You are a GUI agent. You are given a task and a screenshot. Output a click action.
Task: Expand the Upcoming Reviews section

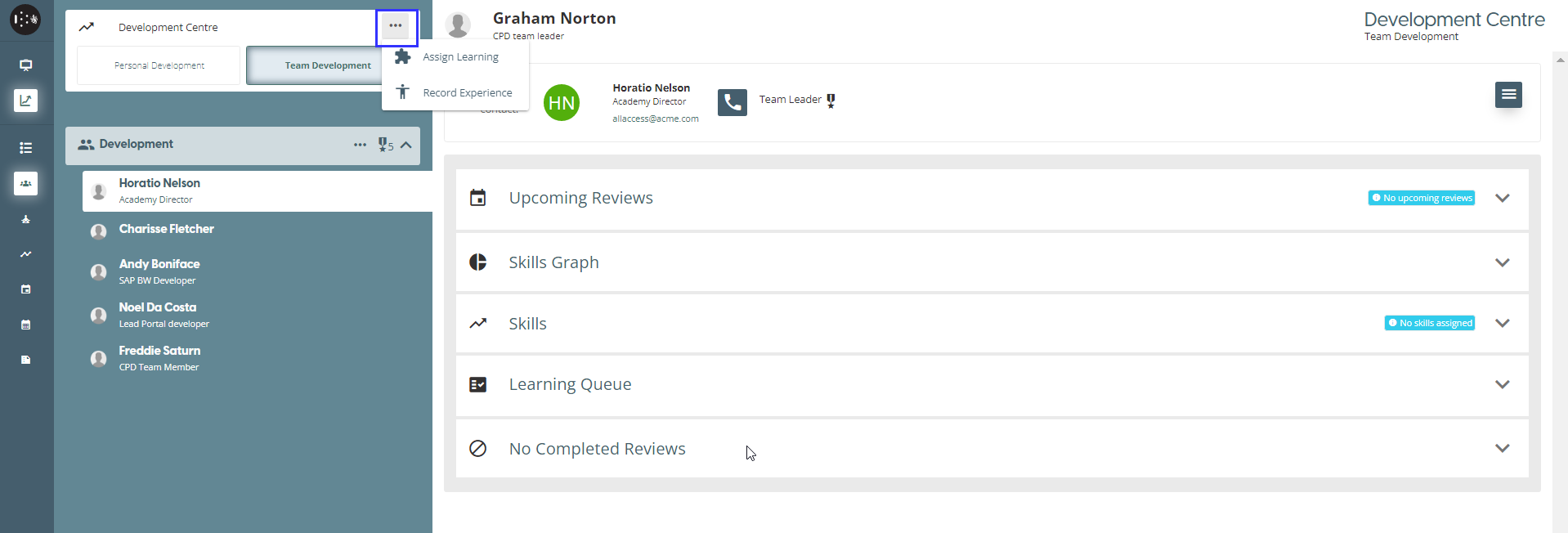click(1501, 199)
